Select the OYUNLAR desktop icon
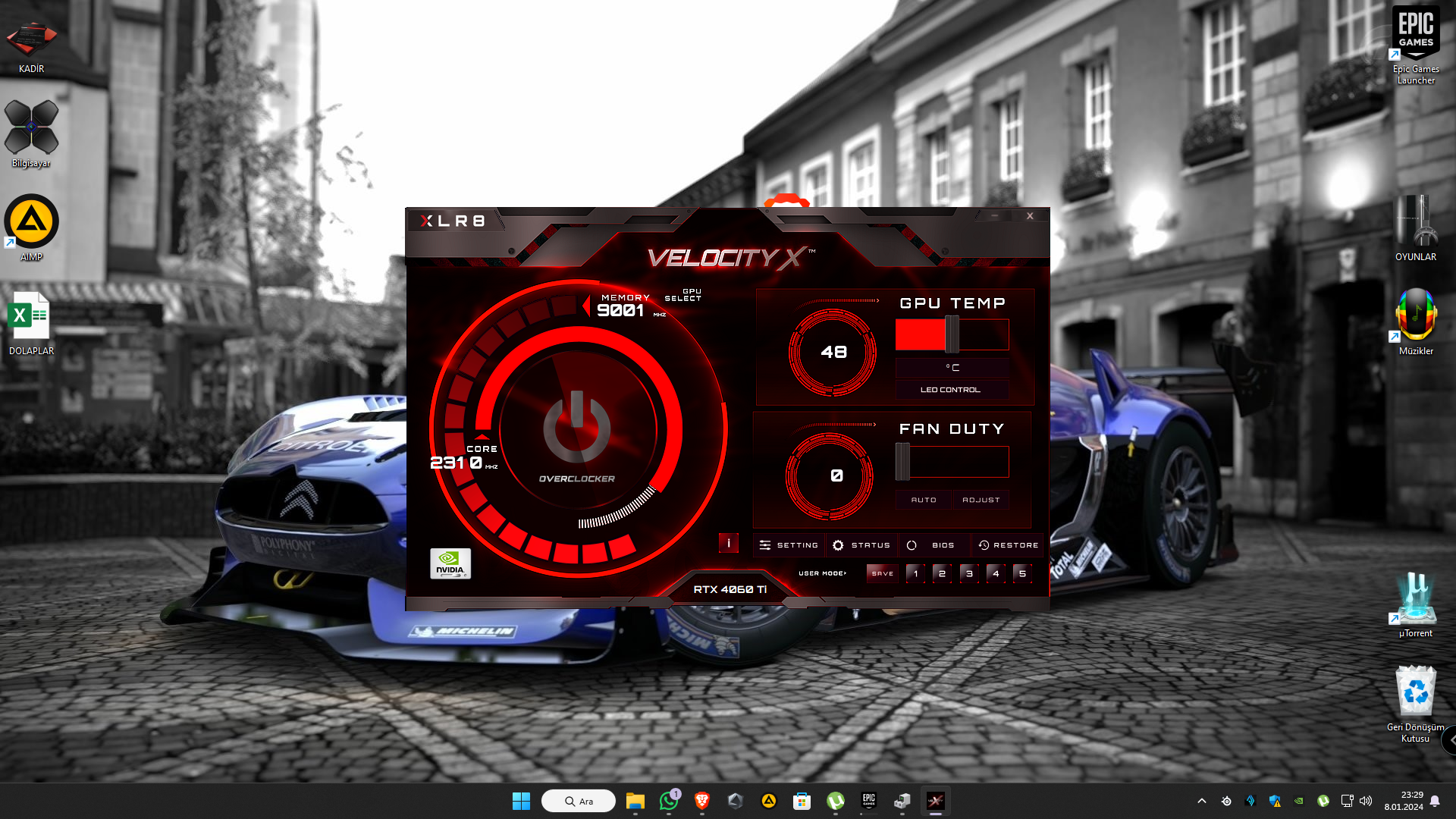 pyautogui.click(x=1416, y=228)
